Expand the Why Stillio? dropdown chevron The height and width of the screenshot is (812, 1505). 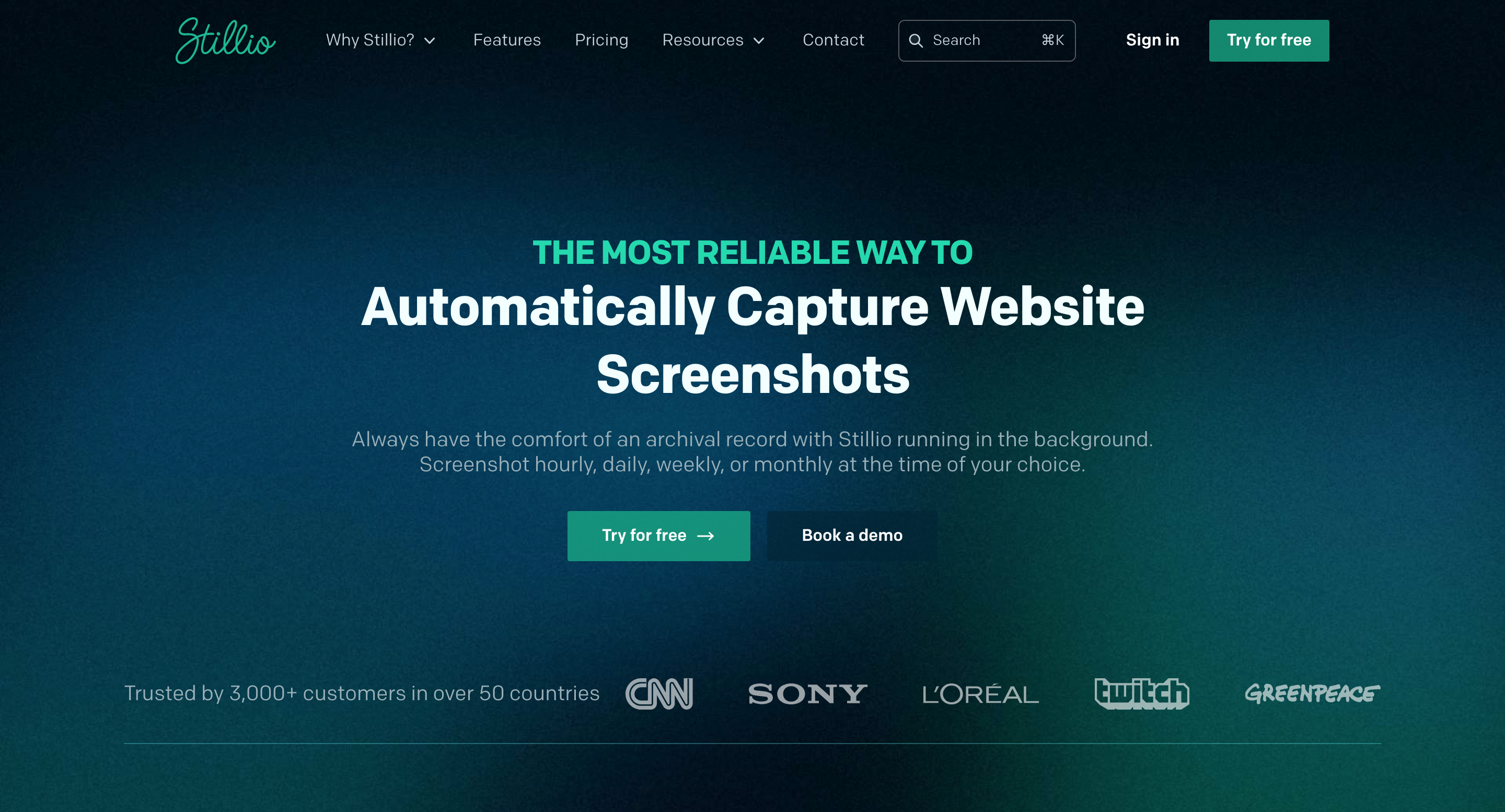coord(430,41)
